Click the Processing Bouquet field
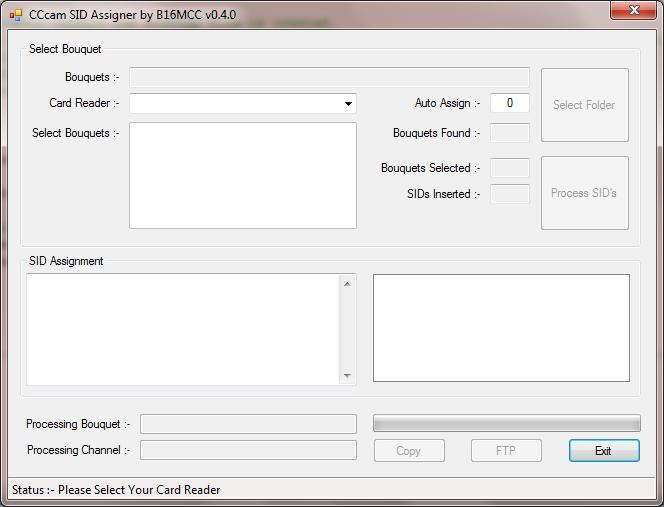This screenshot has height=507, width=664. [x=248, y=424]
